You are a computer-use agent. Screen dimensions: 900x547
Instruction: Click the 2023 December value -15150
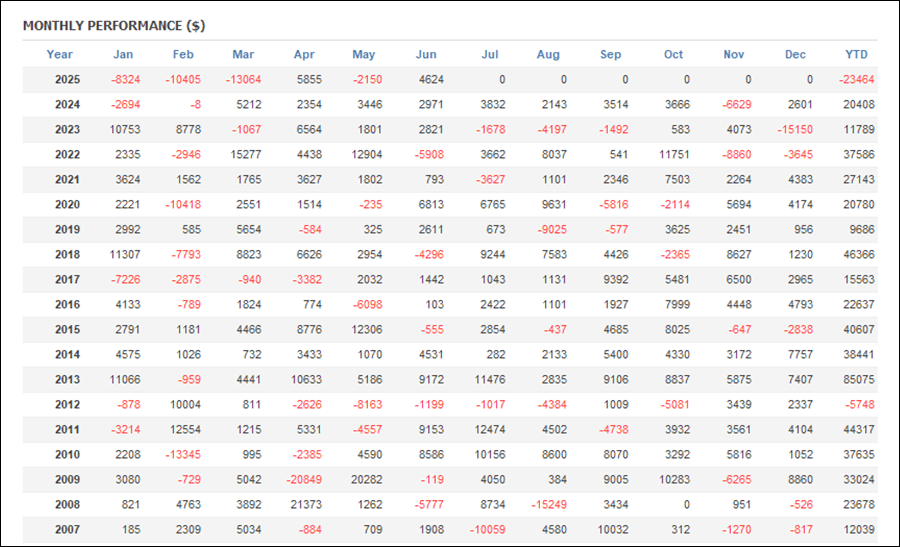[x=795, y=130]
